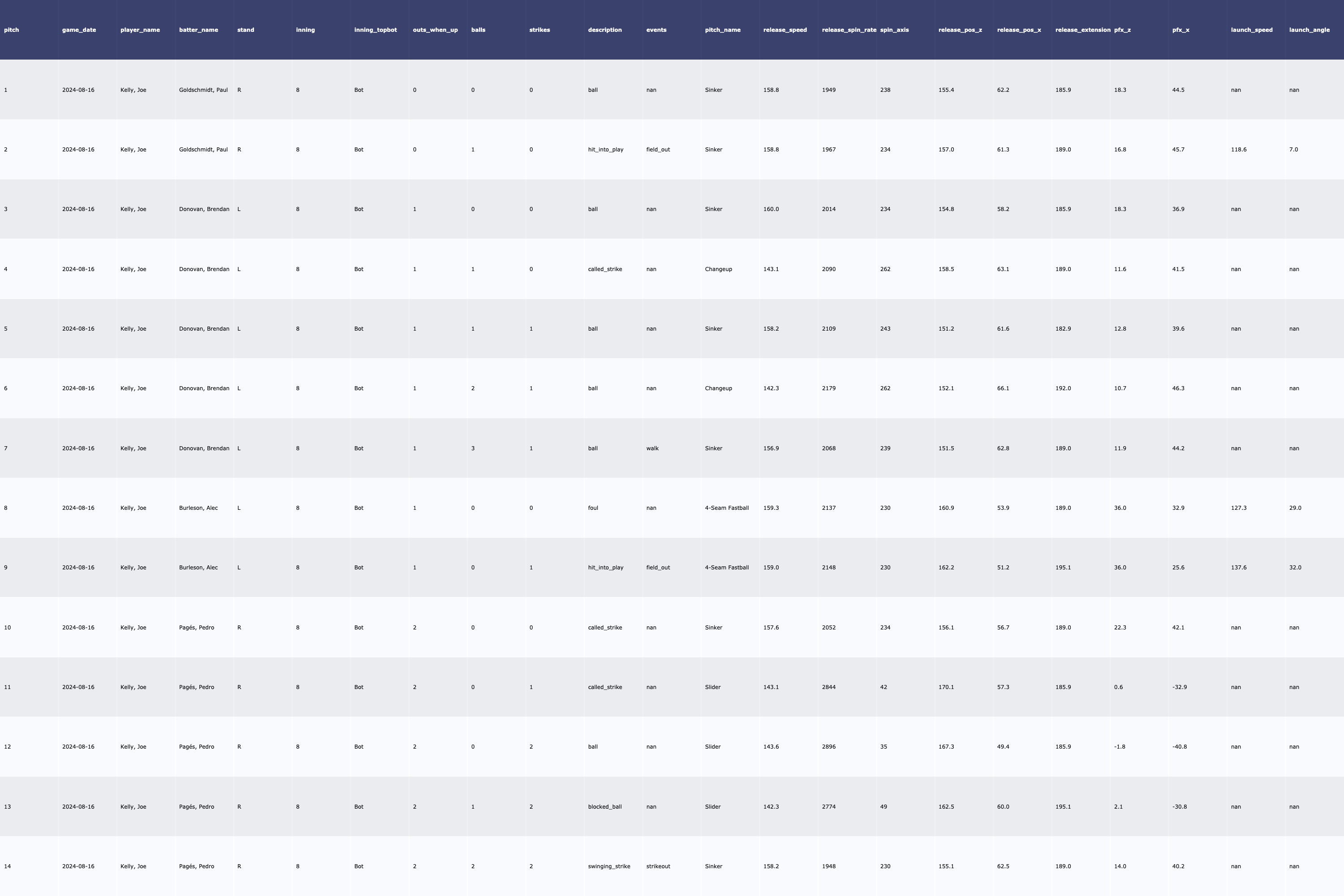The image size is (1344, 896).
Task: Select the walk events cell
Action: (x=652, y=448)
